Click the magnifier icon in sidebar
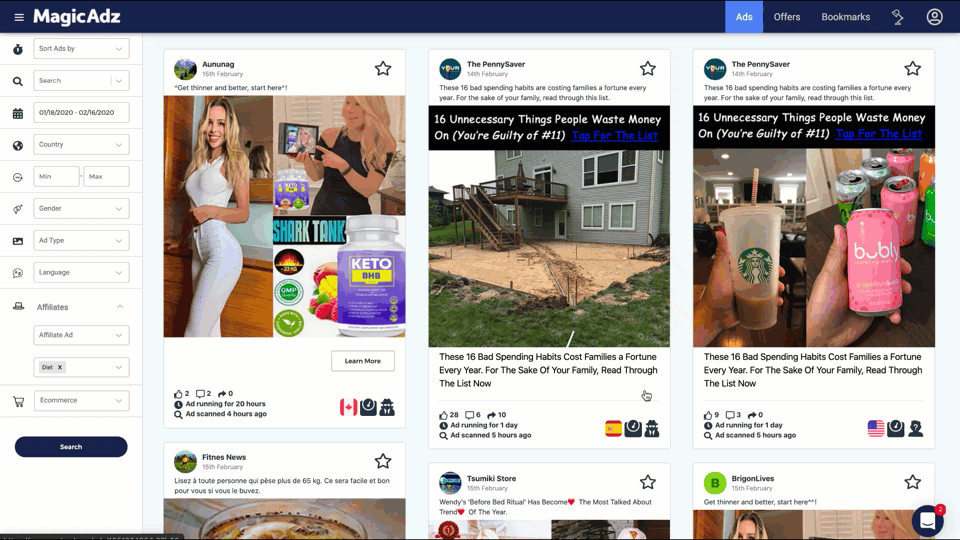Image resolution: width=960 pixels, height=540 pixels. [18, 81]
